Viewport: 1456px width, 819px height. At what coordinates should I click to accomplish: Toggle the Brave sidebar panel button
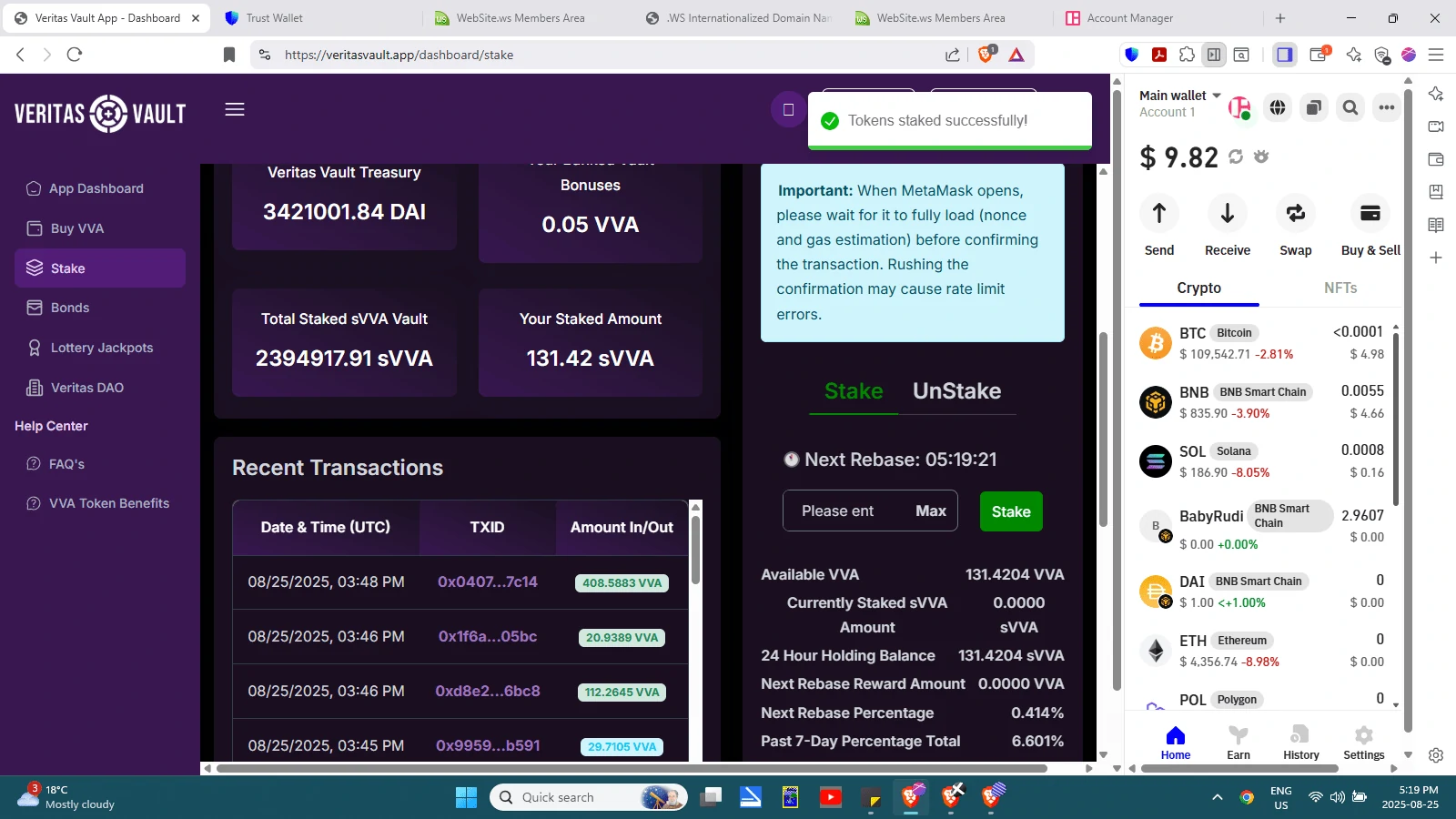(1284, 55)
